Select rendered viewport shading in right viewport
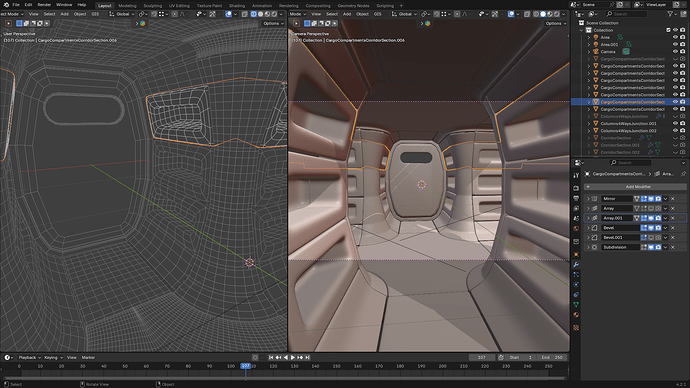 557,14
